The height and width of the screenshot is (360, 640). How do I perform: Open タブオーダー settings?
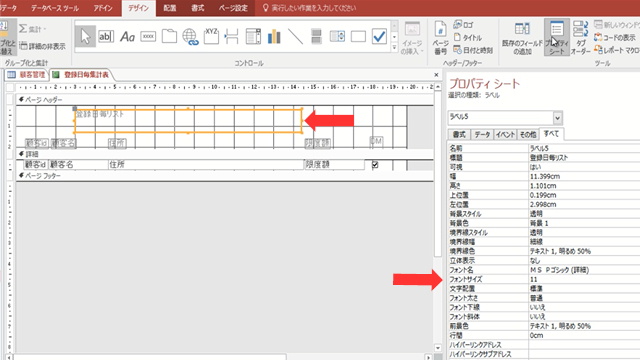coord(580,38)
